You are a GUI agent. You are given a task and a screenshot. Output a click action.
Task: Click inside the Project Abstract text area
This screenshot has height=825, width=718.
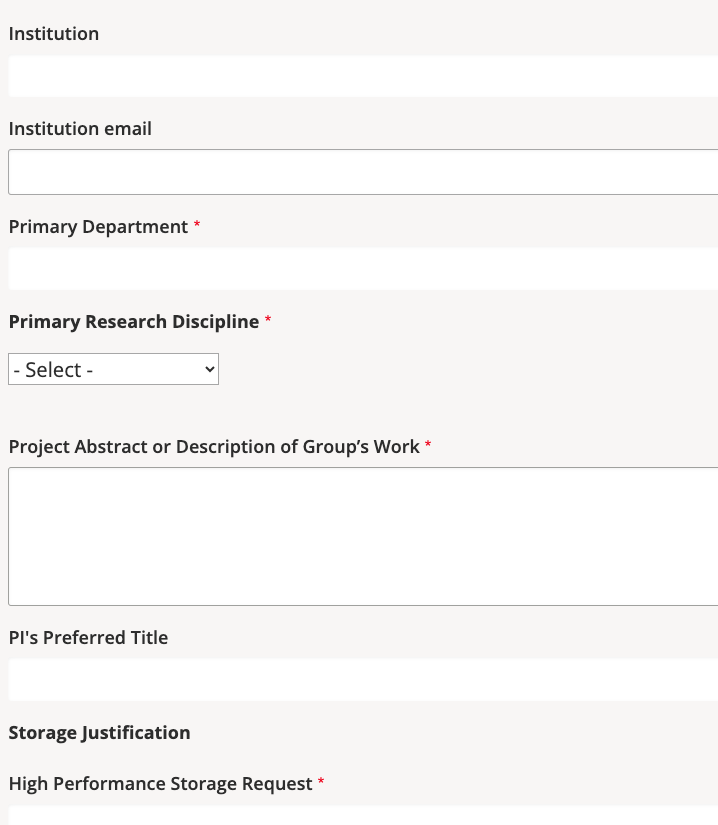coord(362,536)
